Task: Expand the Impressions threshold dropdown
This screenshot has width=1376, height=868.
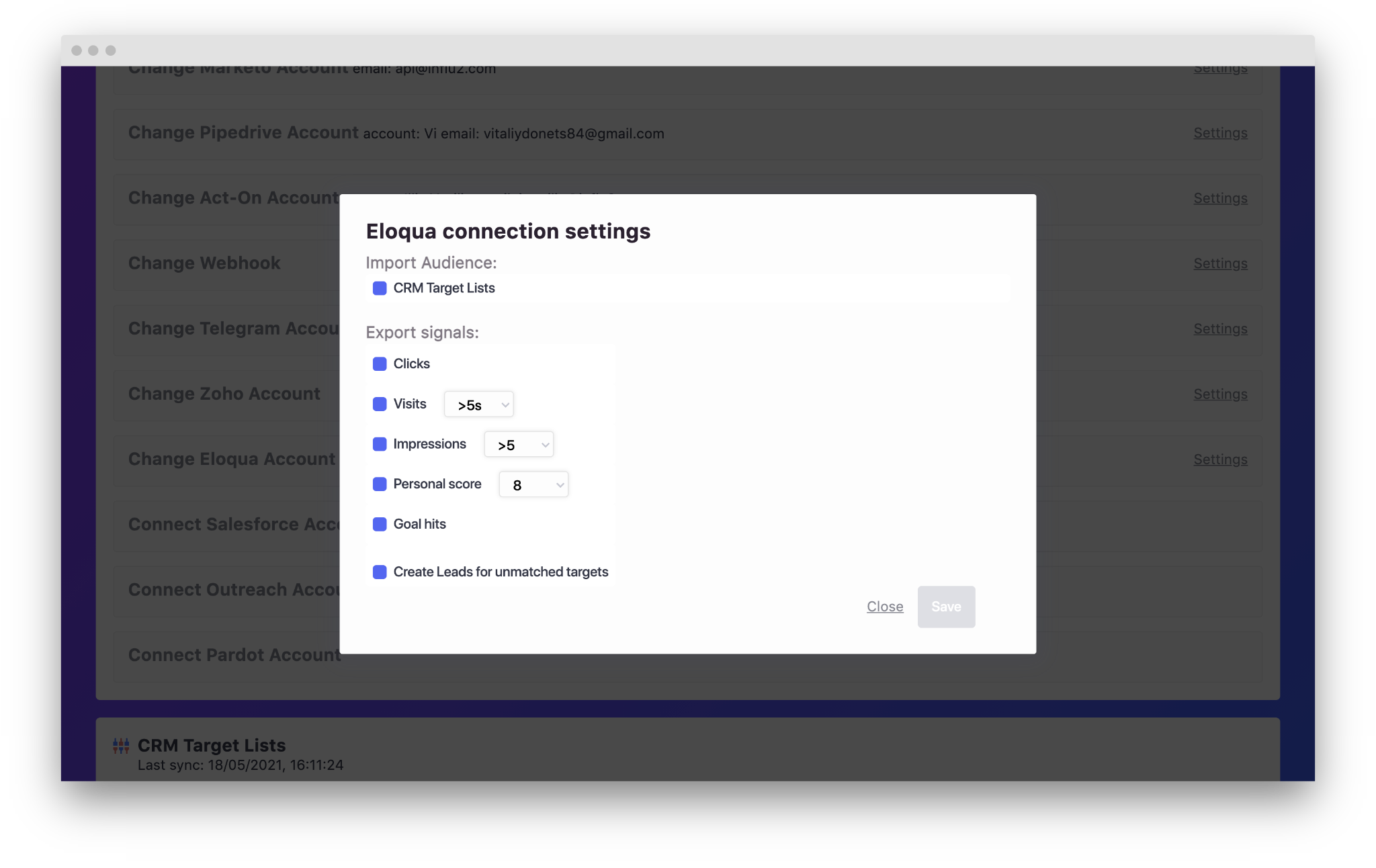Action: coord(519,445)
